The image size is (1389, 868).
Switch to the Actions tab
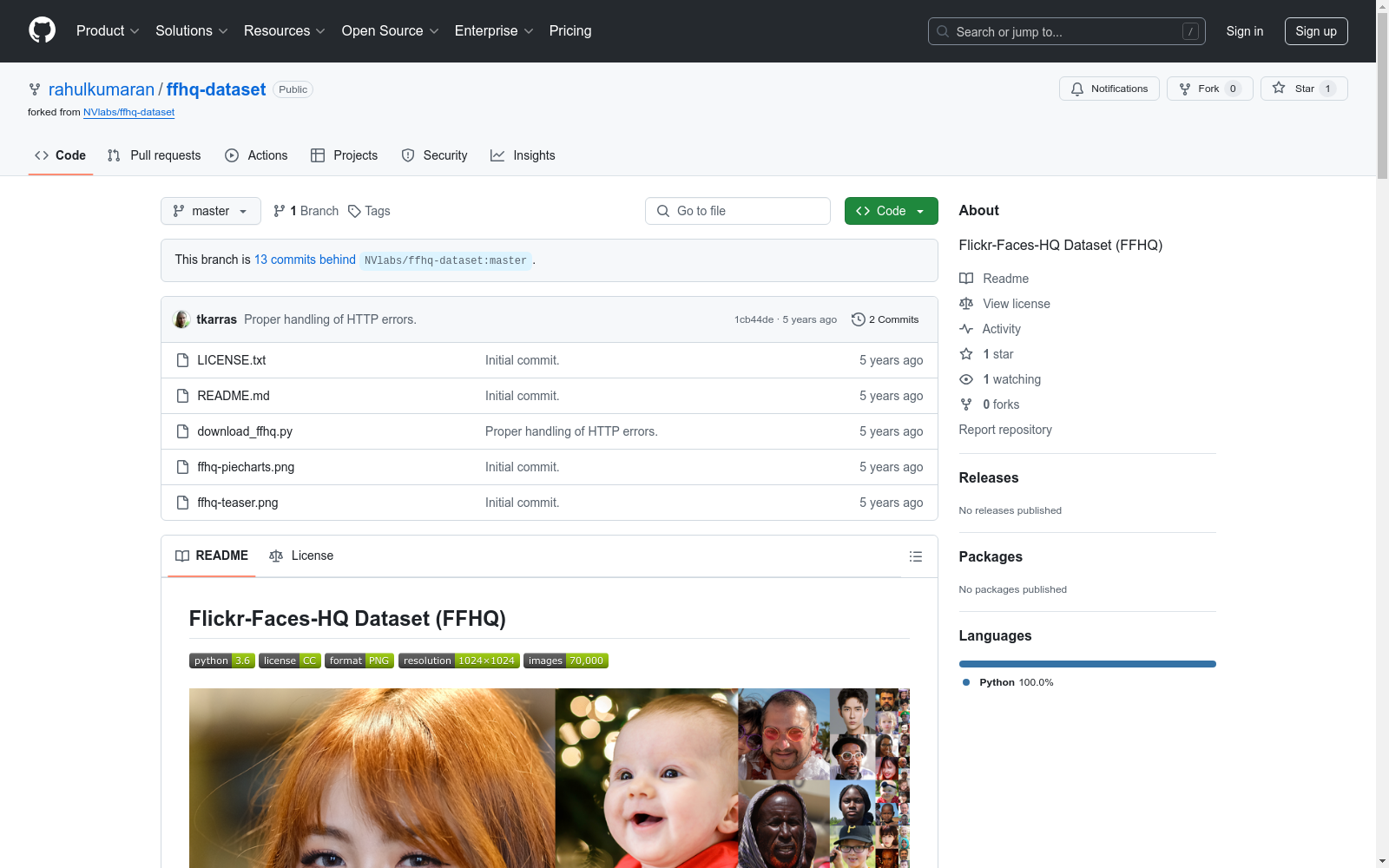[256, 155]
